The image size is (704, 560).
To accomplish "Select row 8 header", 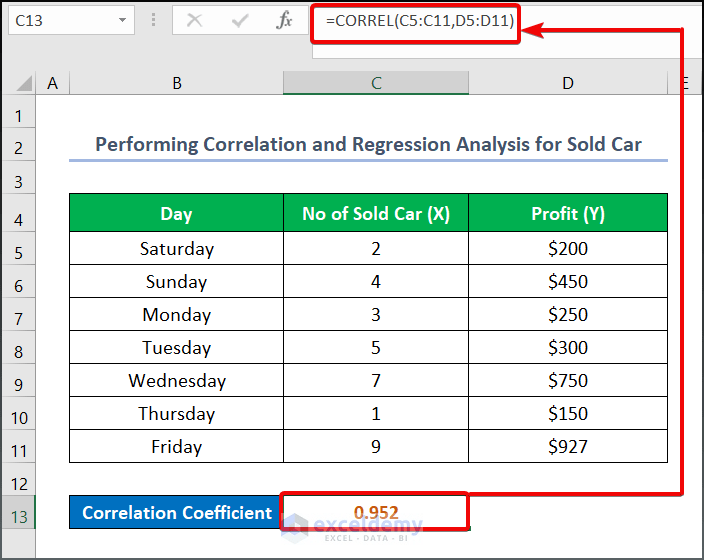I will [18, 348].
